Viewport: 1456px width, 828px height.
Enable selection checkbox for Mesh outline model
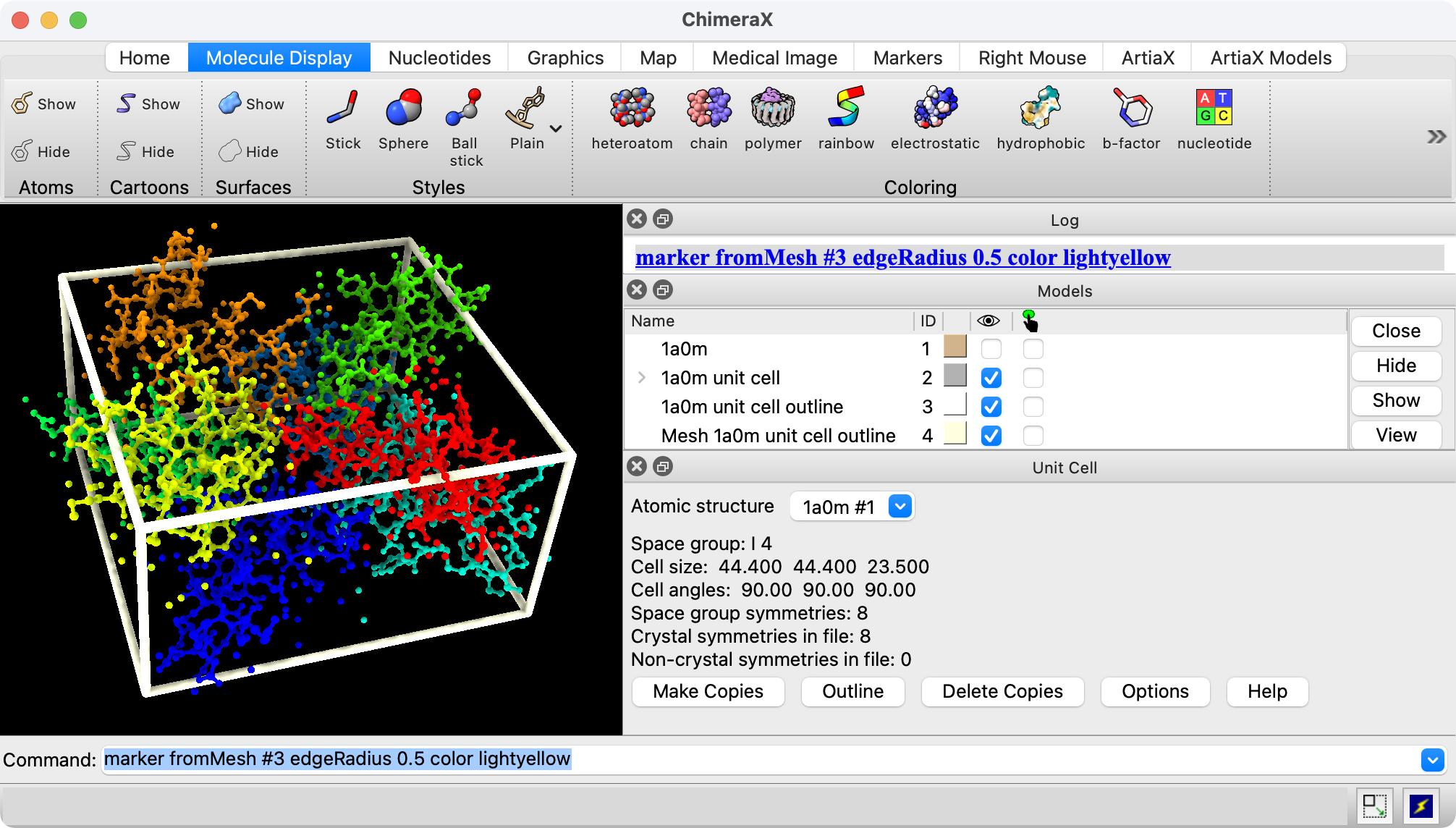[1033, 436]
